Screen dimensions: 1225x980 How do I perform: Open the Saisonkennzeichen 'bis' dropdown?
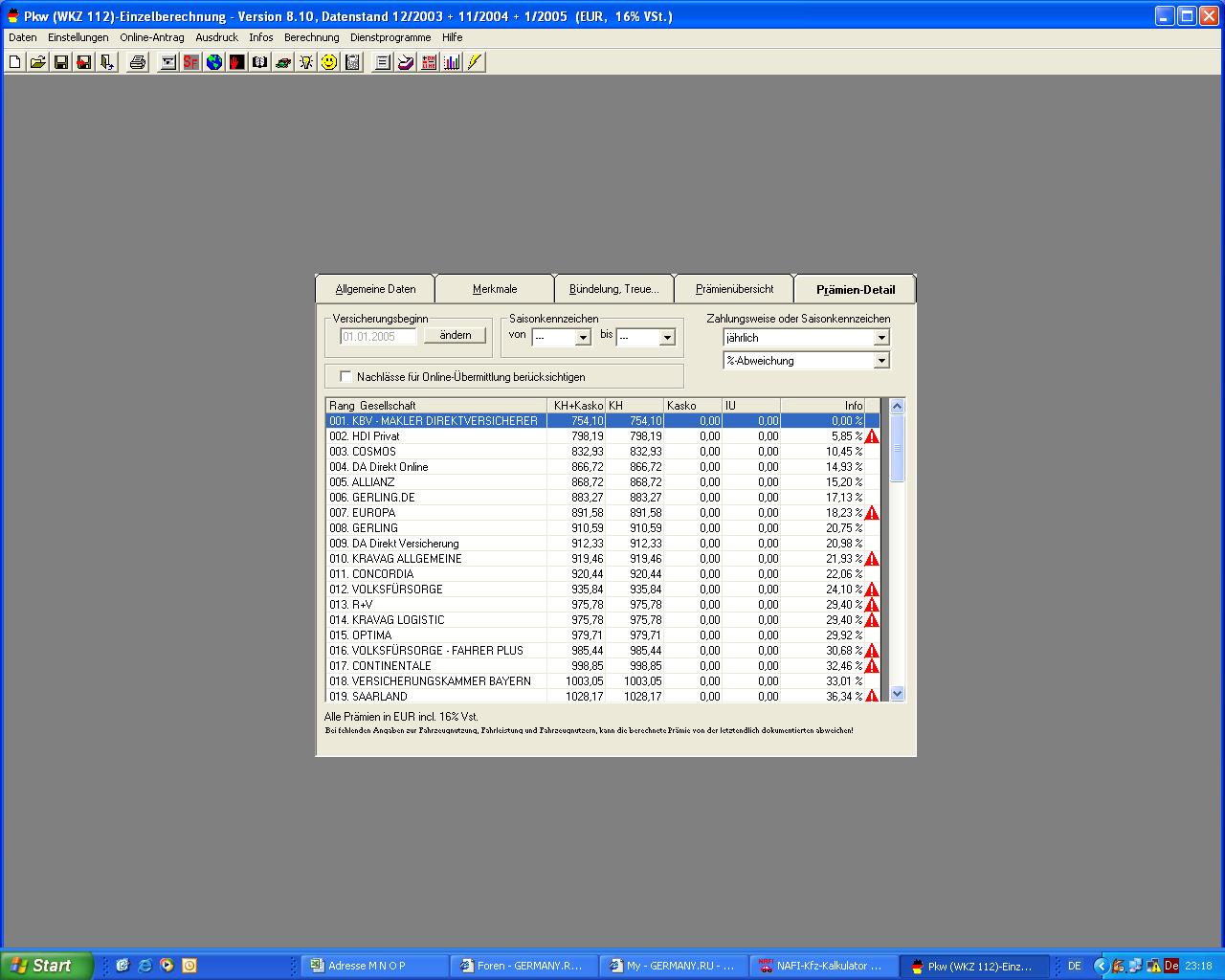(x=667, y=338)
